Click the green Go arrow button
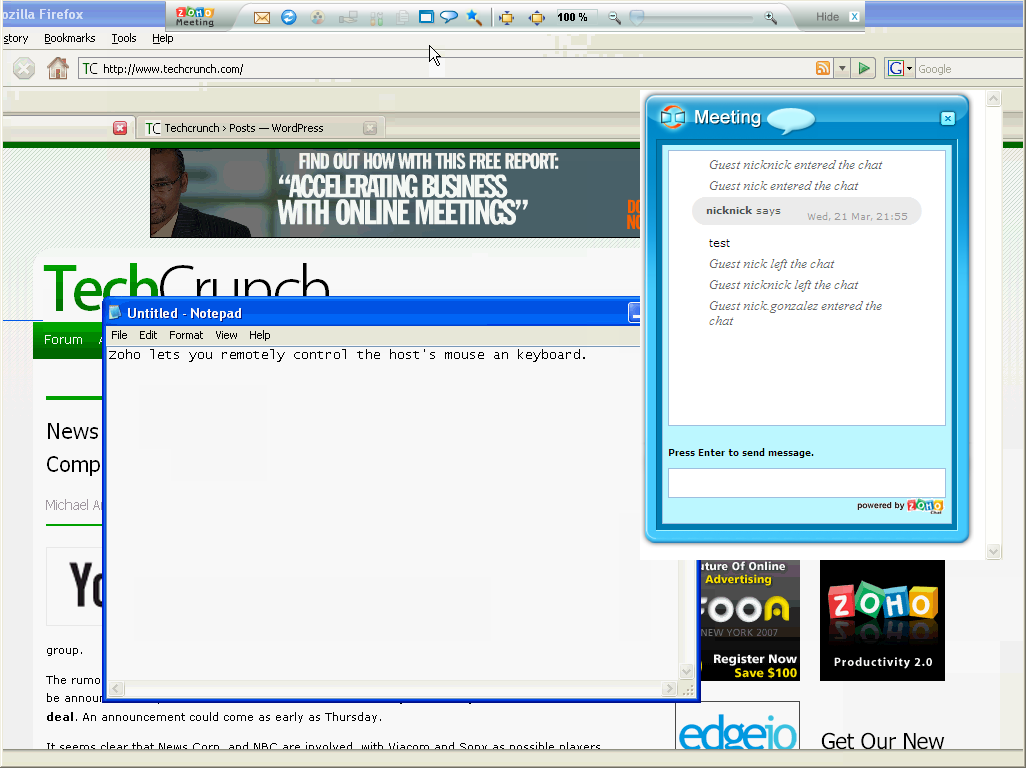The image size is (1026, 768). pos(864,68)
